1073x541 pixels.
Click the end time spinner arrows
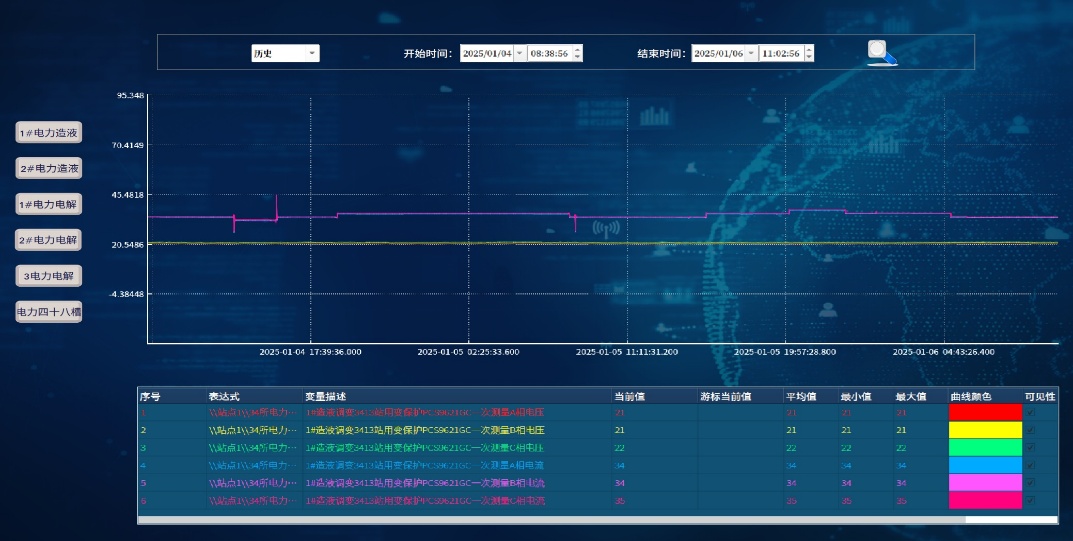pyautogui.click(x=809, y=53)
